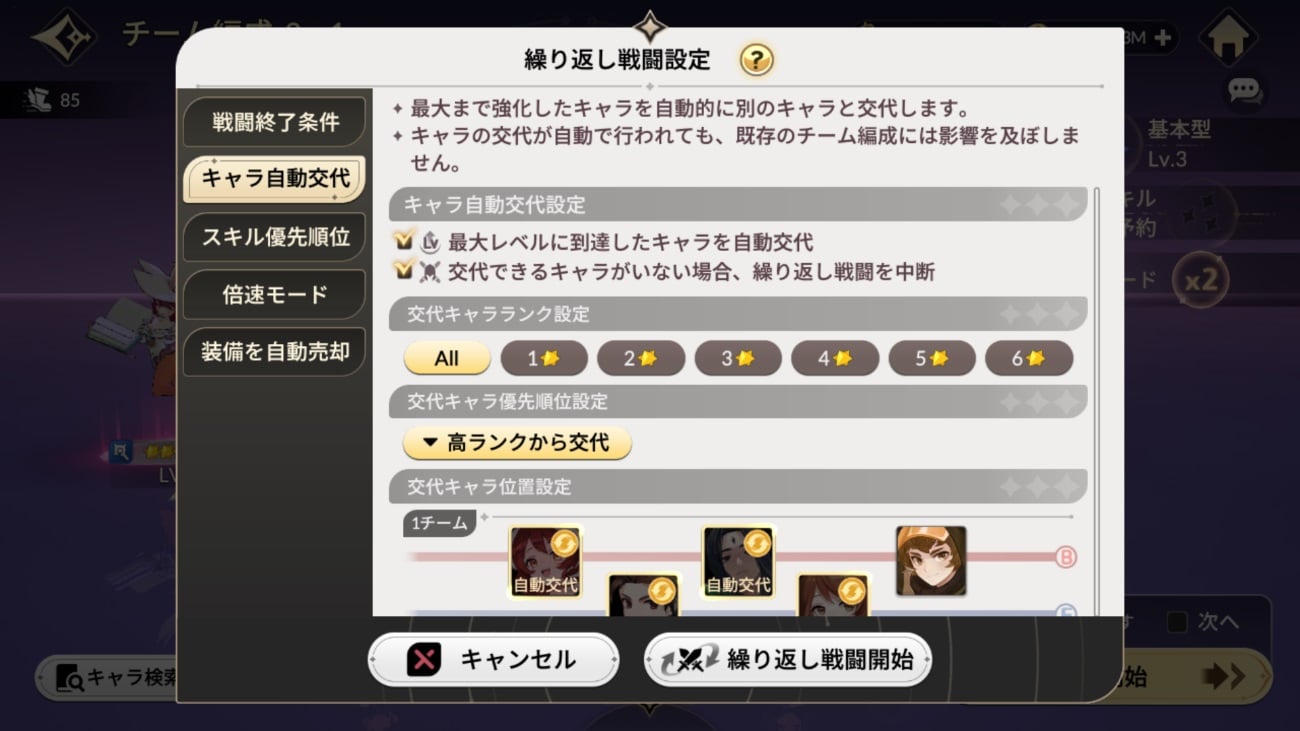Click the キャンセル button
The width and height of the screenshot is (1300, 731).
(493, 660)
